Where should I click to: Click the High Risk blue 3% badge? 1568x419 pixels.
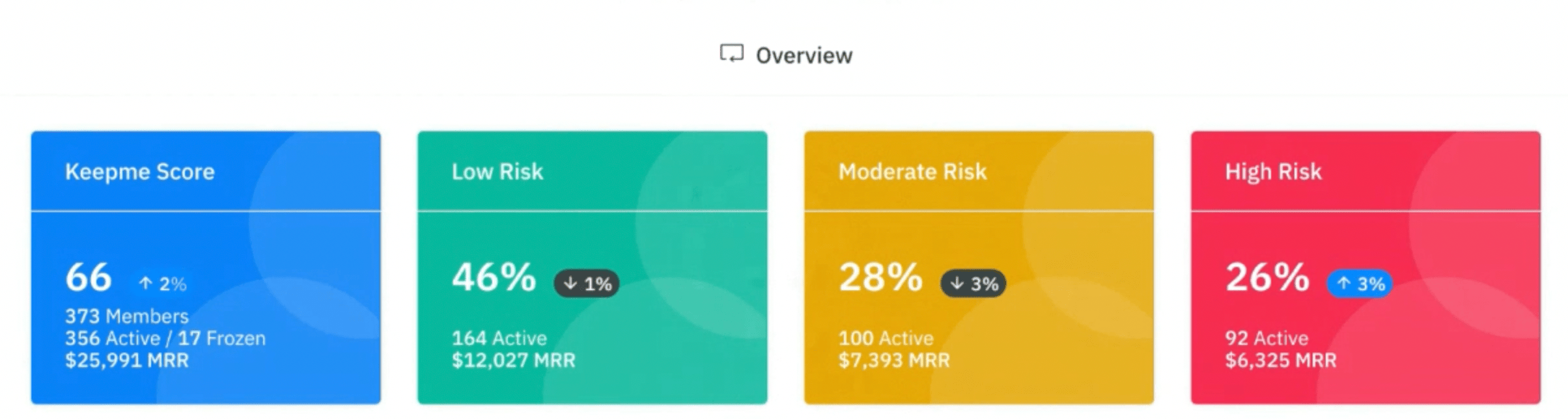(x=1360, y=284)
